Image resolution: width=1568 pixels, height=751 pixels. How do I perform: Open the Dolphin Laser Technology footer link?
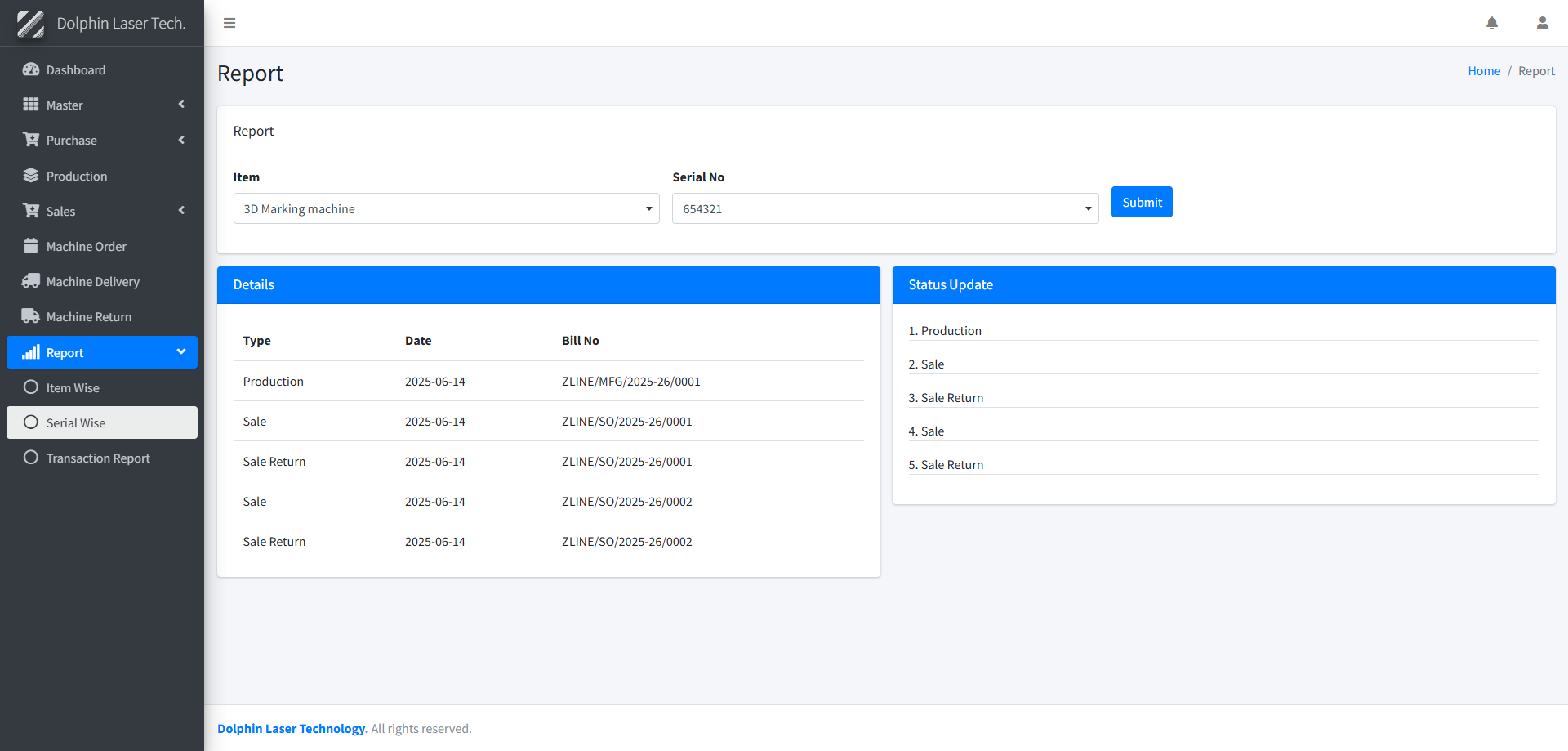[292, 728]
